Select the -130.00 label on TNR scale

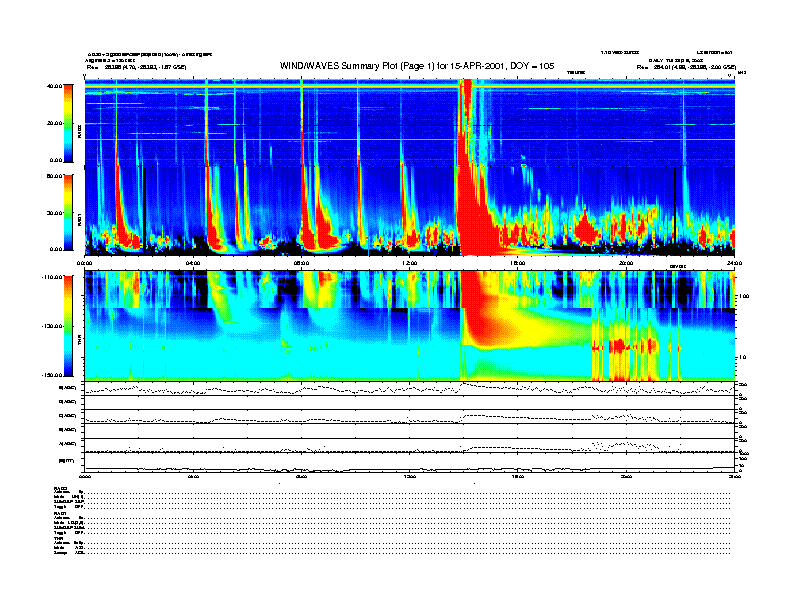[x=52, y=326]
